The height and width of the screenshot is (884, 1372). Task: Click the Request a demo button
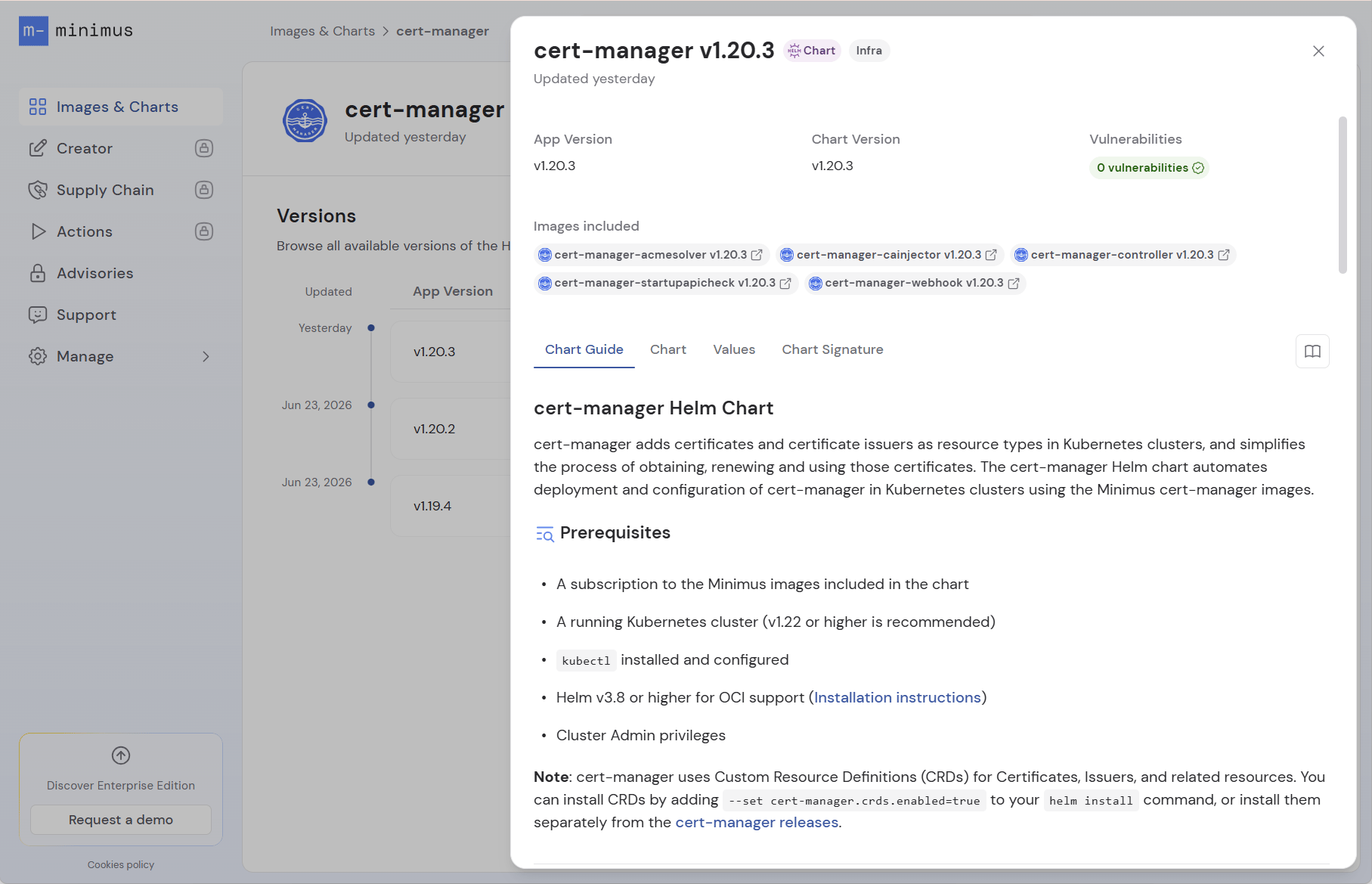click(x=121, y=820)
